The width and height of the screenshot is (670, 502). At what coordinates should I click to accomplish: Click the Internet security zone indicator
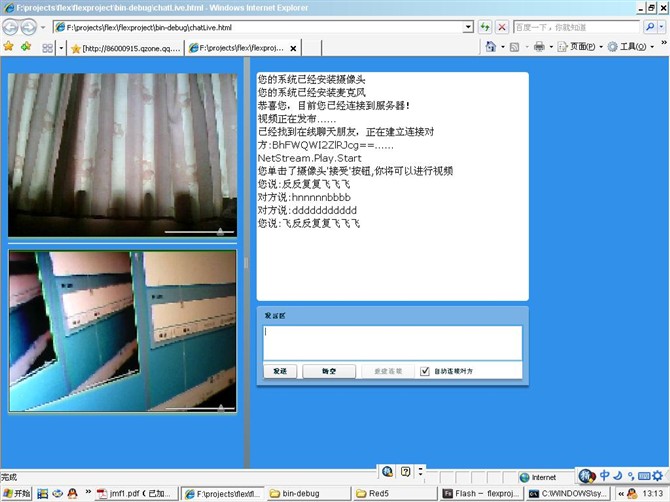pos(538,477)
